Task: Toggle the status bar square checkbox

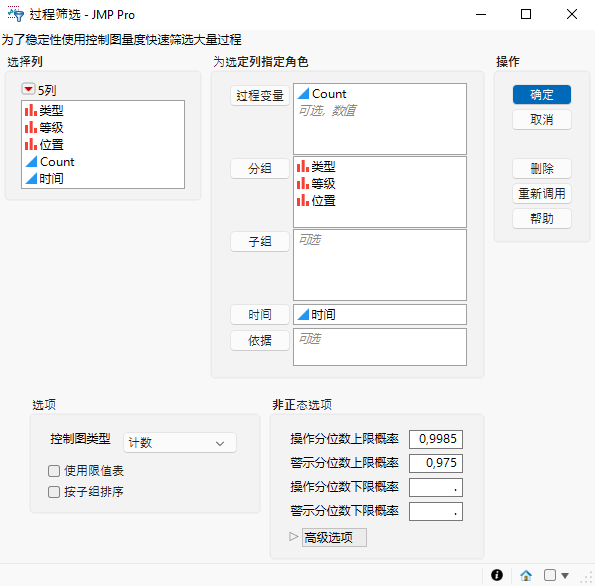Action: click(x=550, y=575)
